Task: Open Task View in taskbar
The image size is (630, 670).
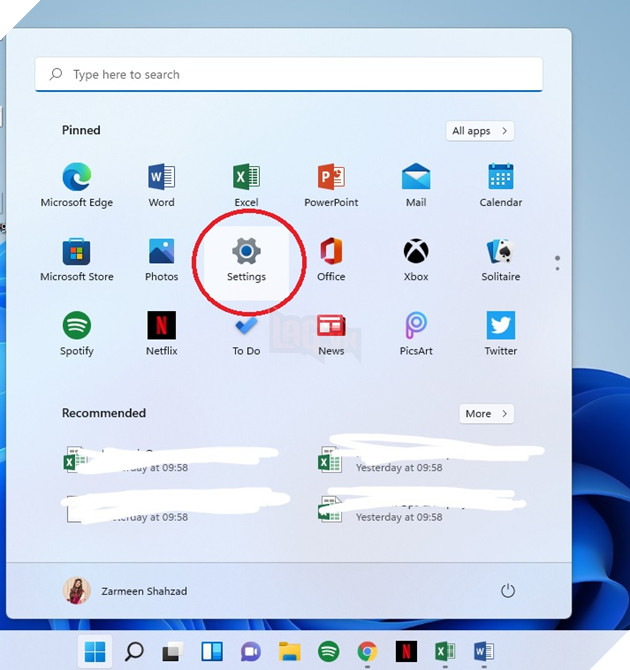Action: [173, 652]
